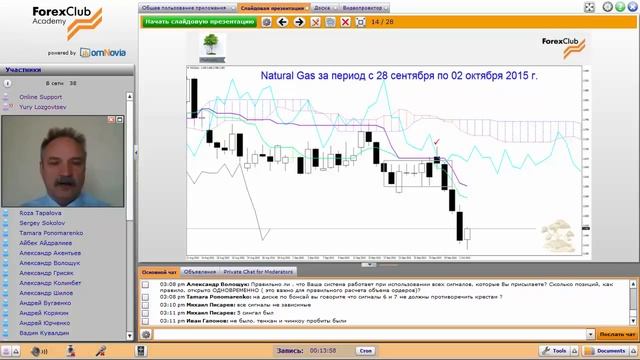Stop the recording with Стоп button

pyautogui.click(x=366, y=351)
